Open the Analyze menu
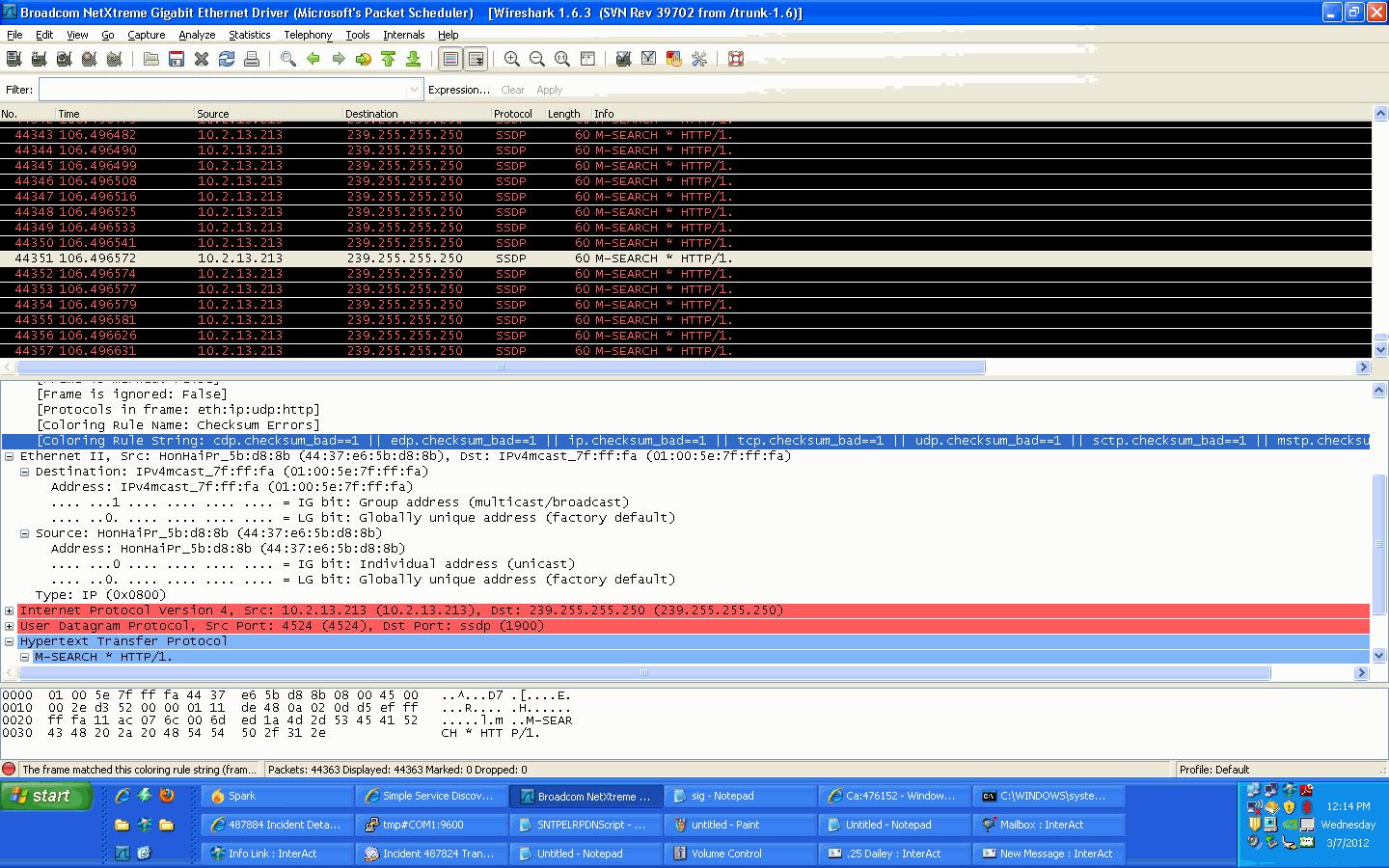This screenshot has width=1389, height=868. tap(197, 35)
